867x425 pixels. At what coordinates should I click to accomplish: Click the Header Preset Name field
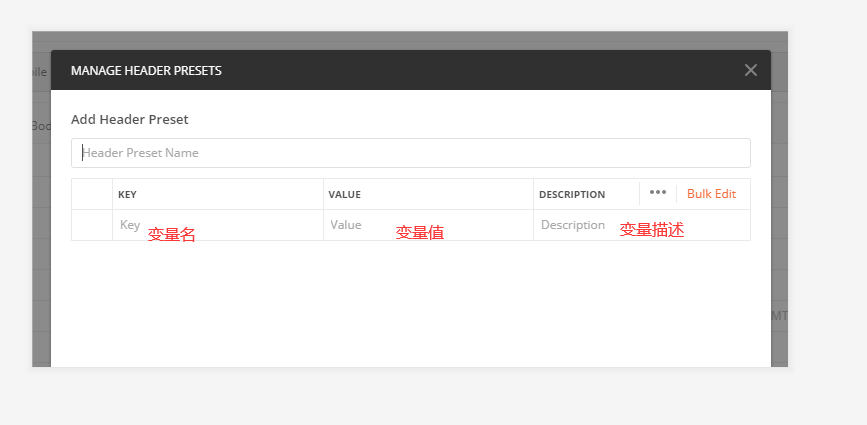[x=411, y=153]
